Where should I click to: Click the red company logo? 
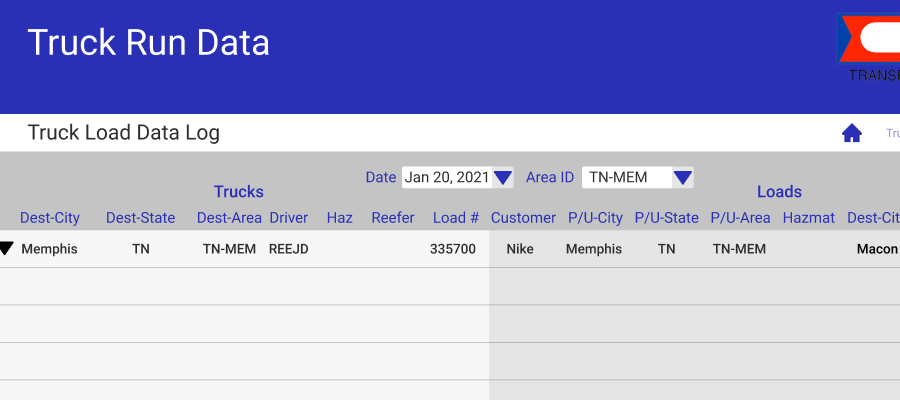869,38
